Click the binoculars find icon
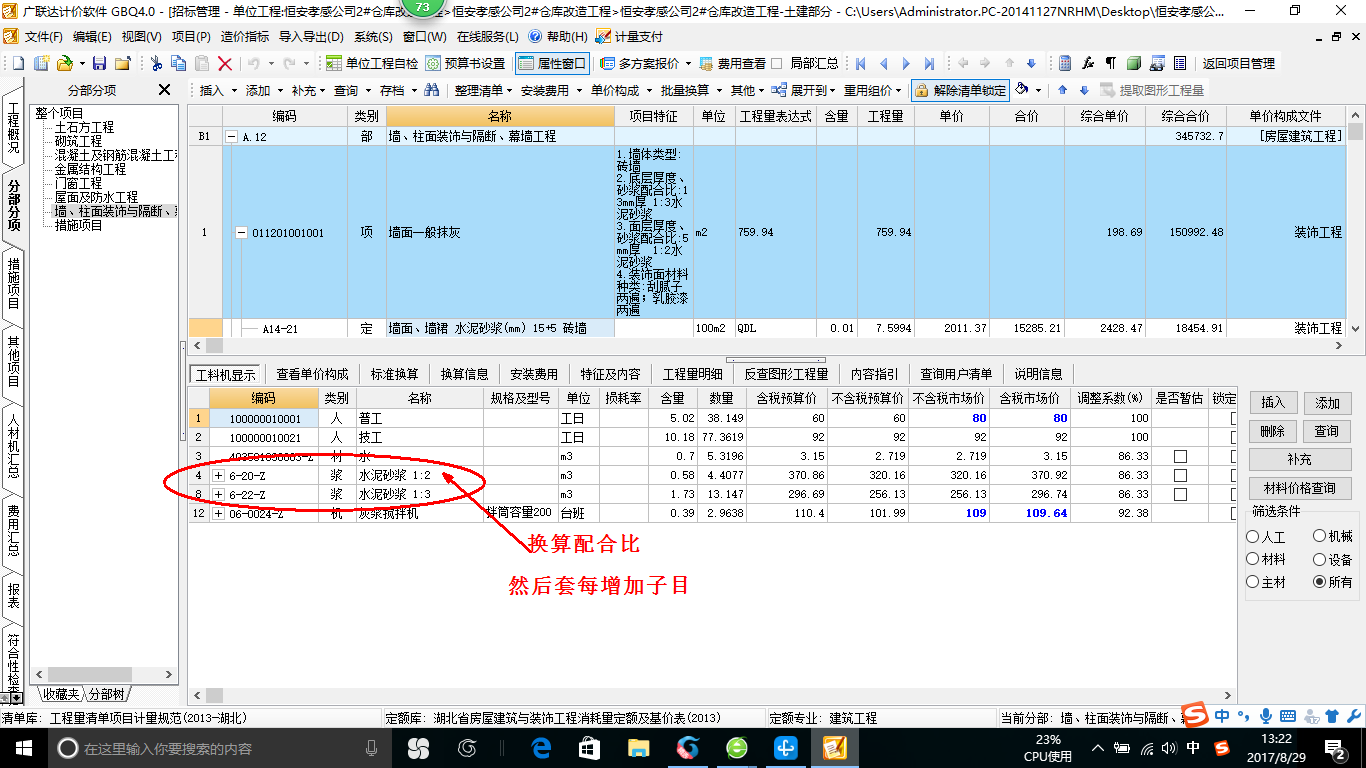 tap(432, 90)
